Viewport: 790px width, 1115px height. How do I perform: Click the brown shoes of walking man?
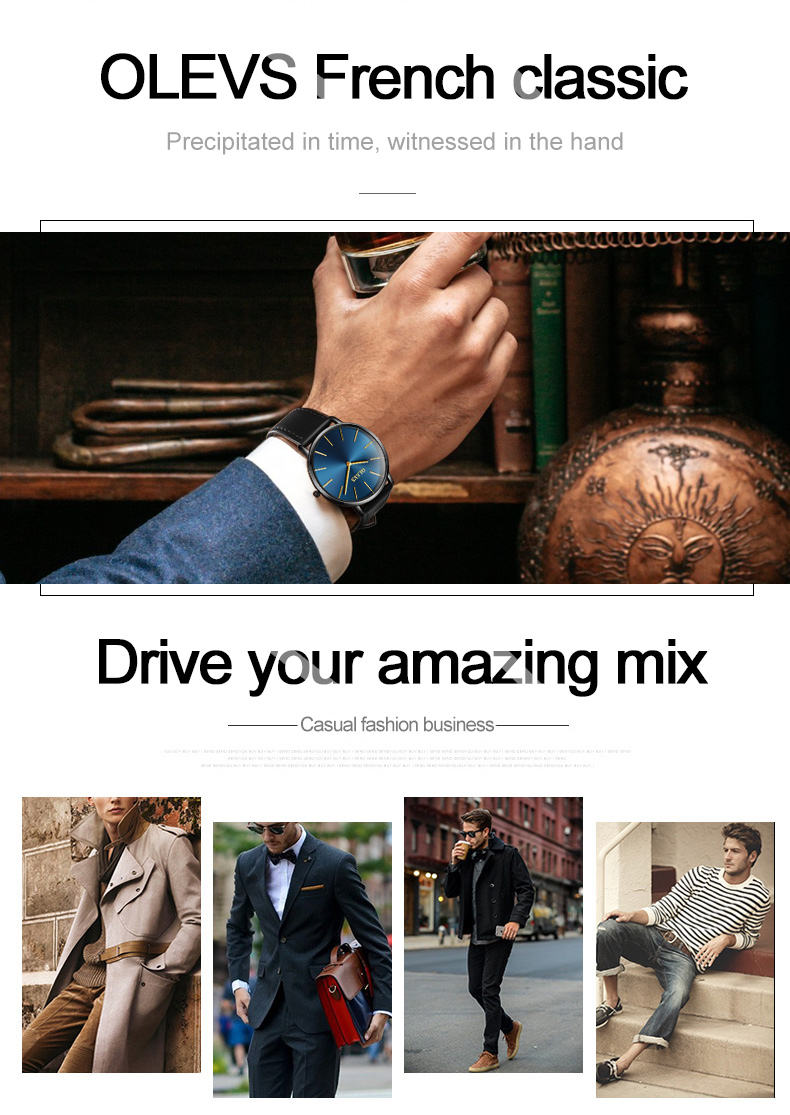(499, 1049)
